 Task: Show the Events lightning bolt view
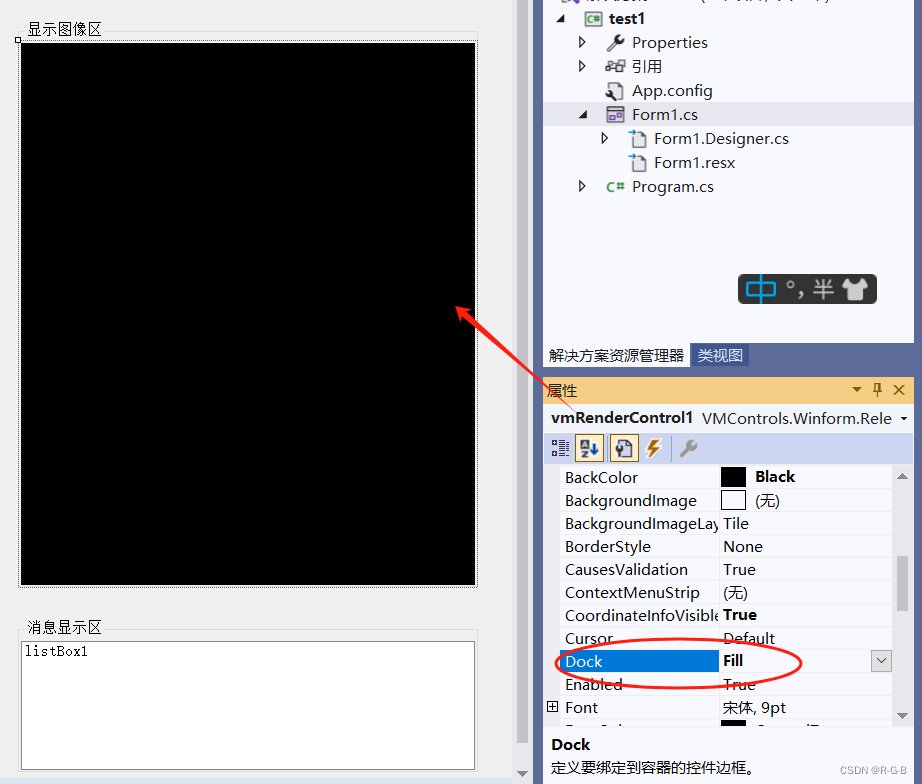654,448
